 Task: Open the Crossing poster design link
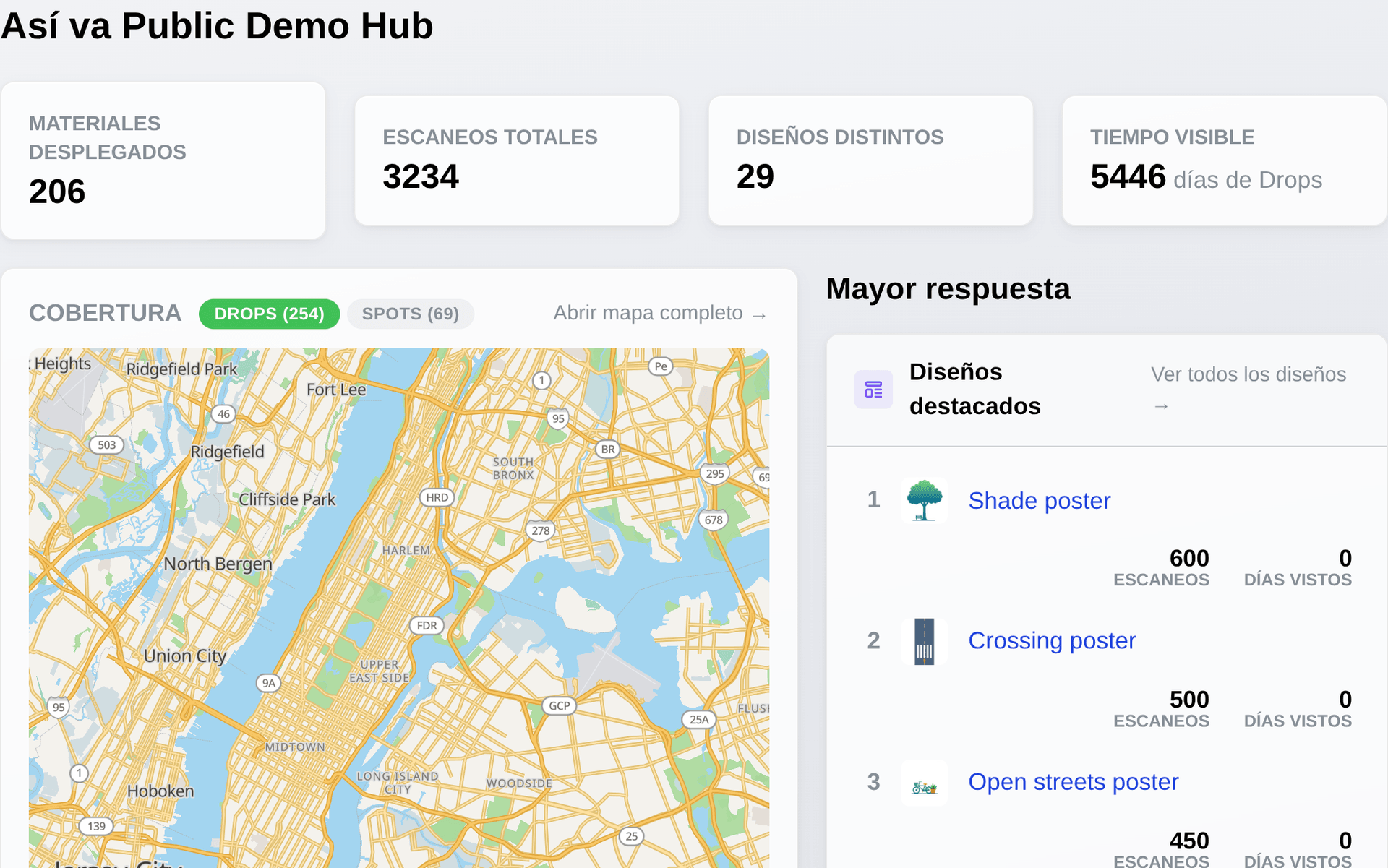click(1052, 640)
